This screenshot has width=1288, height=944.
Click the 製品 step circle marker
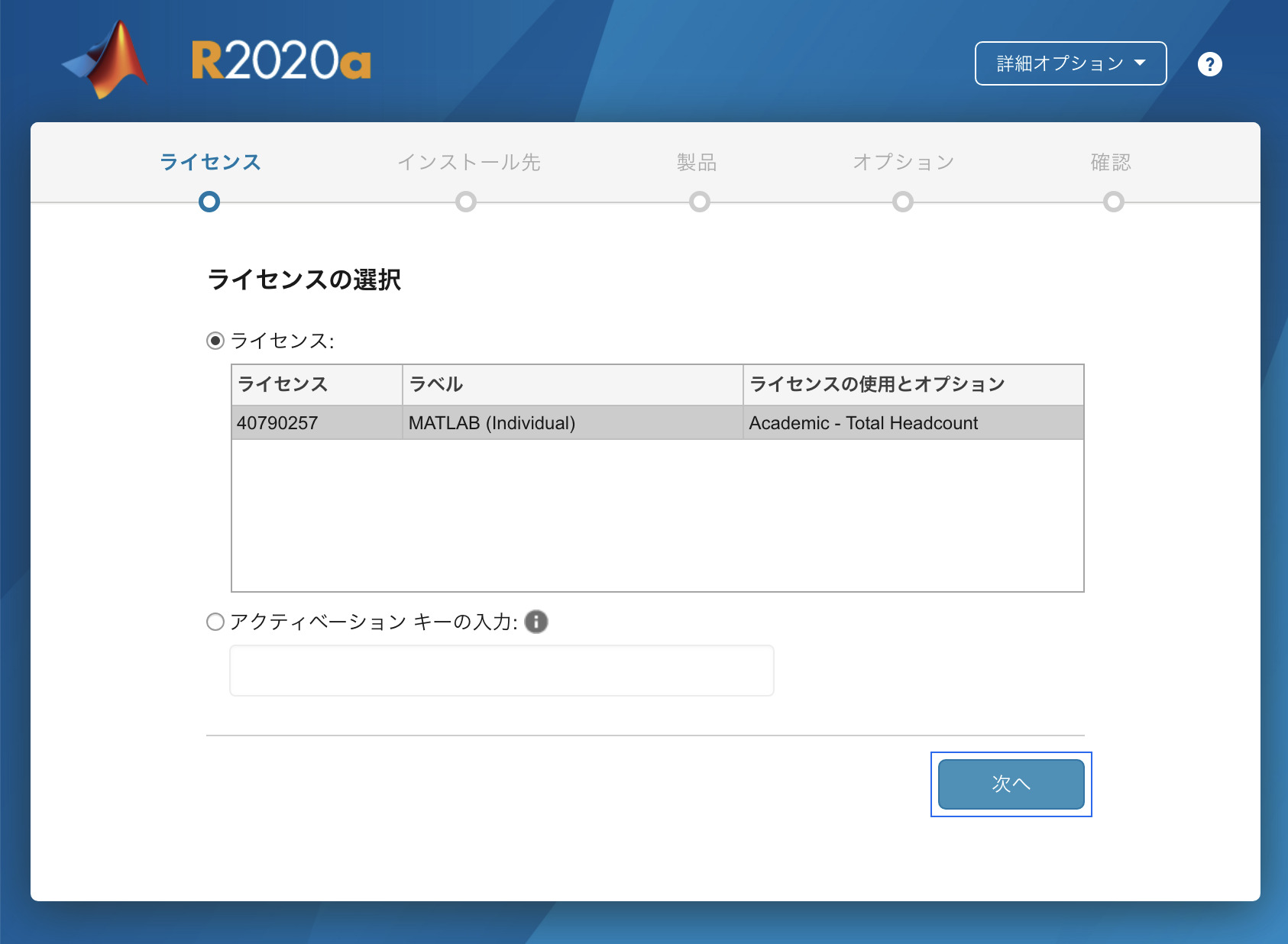coord(700,202)
